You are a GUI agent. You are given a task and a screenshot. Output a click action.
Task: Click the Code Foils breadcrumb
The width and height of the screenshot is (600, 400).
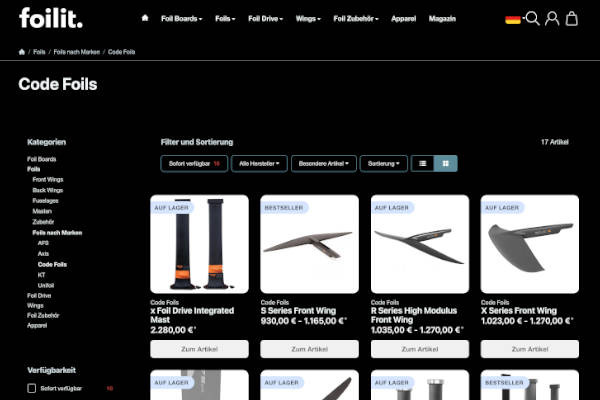(121, 52)
